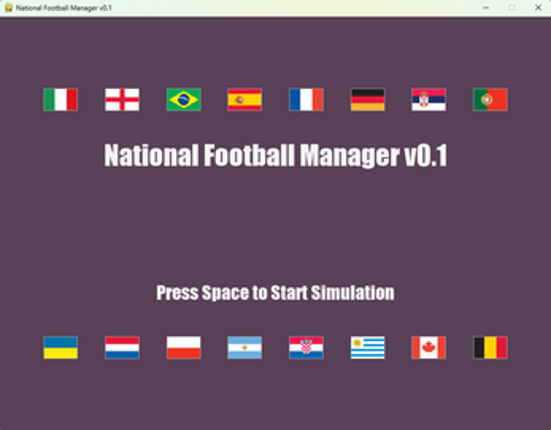Choose the Netherlands flag

click(122, 347)
